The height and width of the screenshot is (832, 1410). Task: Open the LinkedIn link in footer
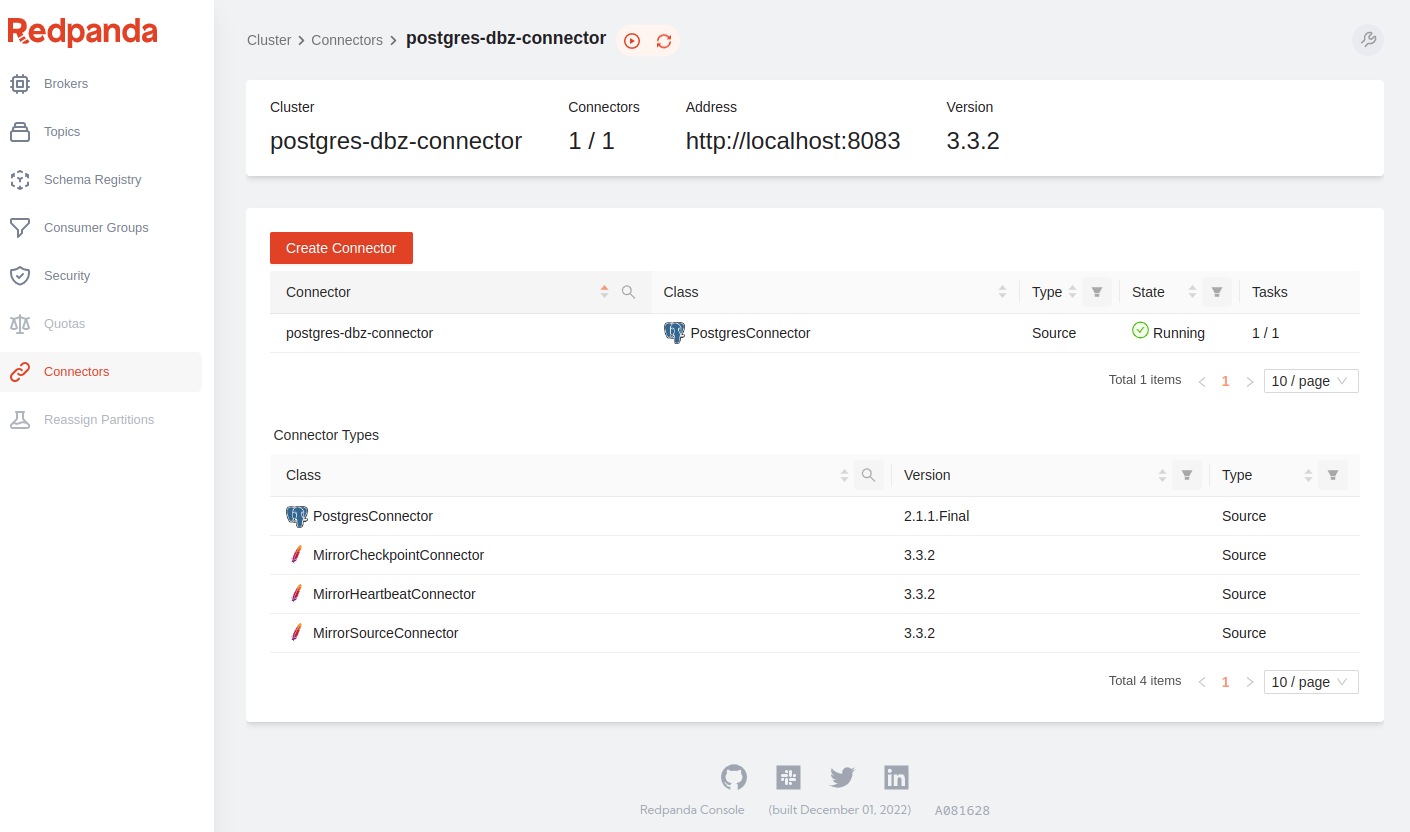pyautogui.click(x=896, y=777)
